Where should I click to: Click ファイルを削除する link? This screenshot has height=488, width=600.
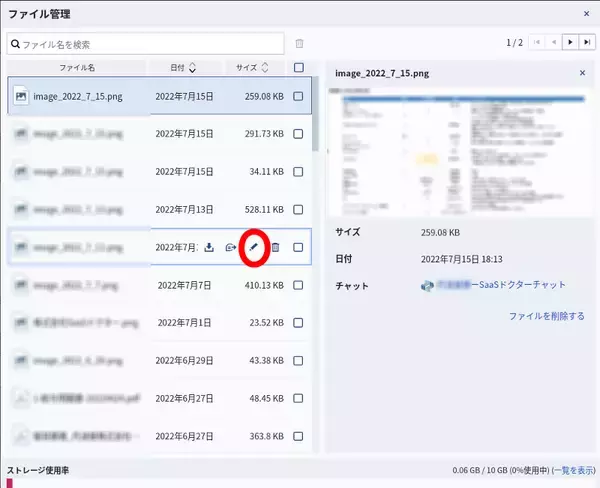[x=546, y=316]
